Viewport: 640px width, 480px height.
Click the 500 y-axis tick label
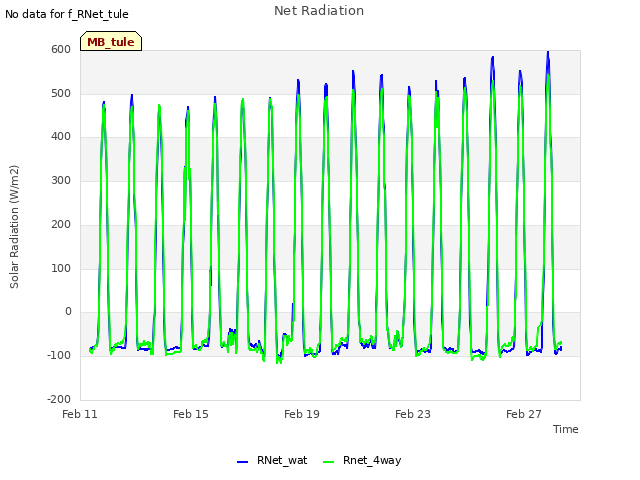pos(61,93)
